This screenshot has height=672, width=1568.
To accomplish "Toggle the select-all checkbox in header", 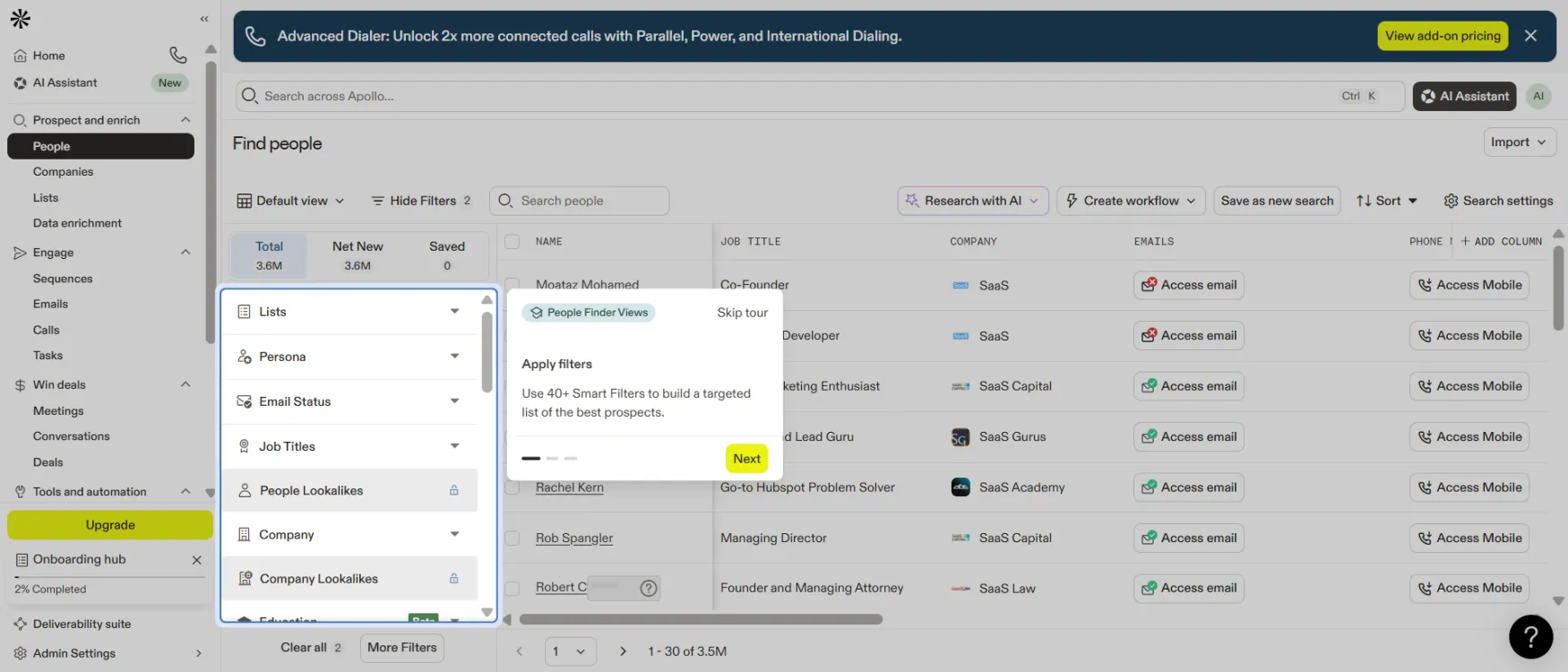I will pyautogui.click(x=513, y=242).
